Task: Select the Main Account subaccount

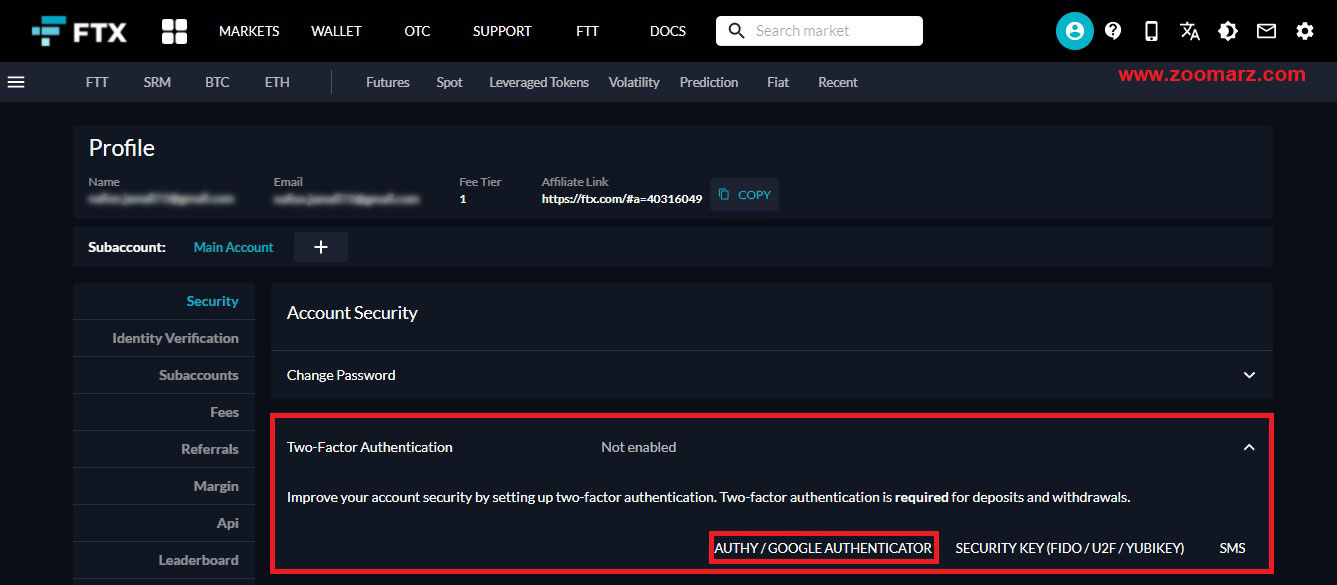Action: pyautogui.click(x=233, y=247)
